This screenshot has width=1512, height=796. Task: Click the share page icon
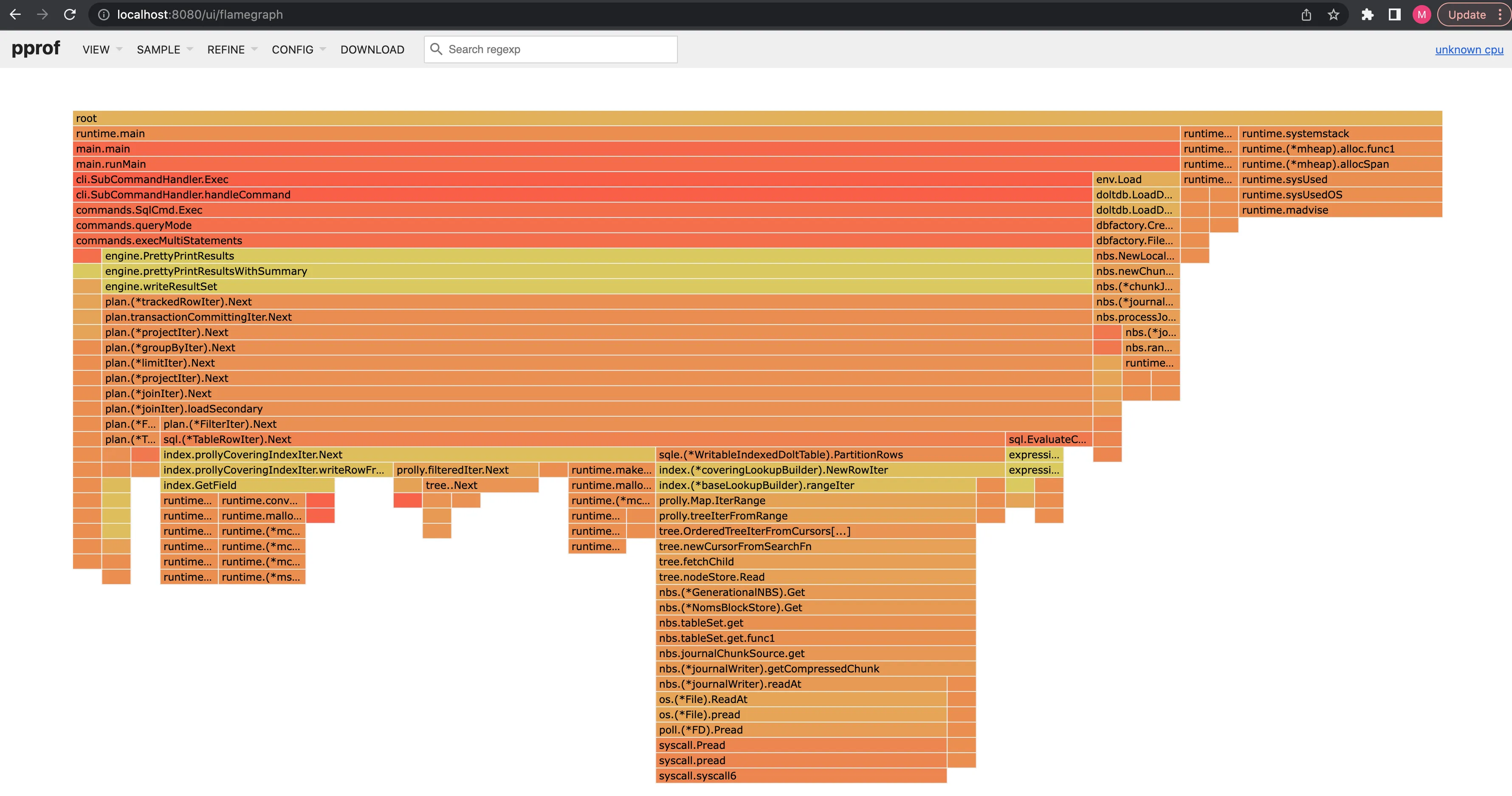point(1306,15)
